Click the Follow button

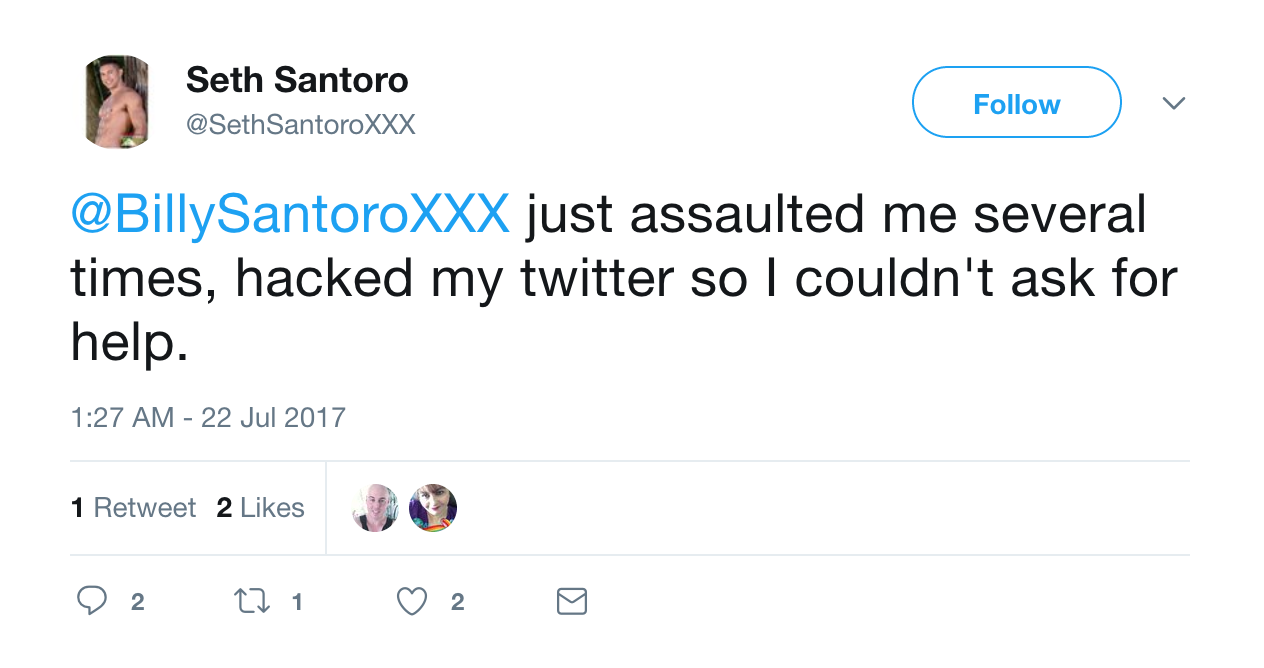(x=1016, y=102)
